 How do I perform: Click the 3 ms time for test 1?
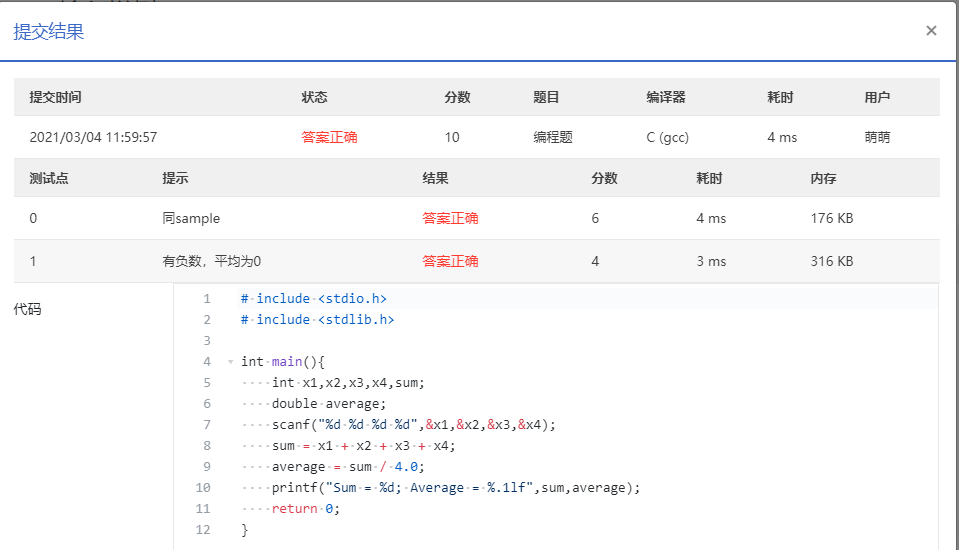(x=711, y=261)
